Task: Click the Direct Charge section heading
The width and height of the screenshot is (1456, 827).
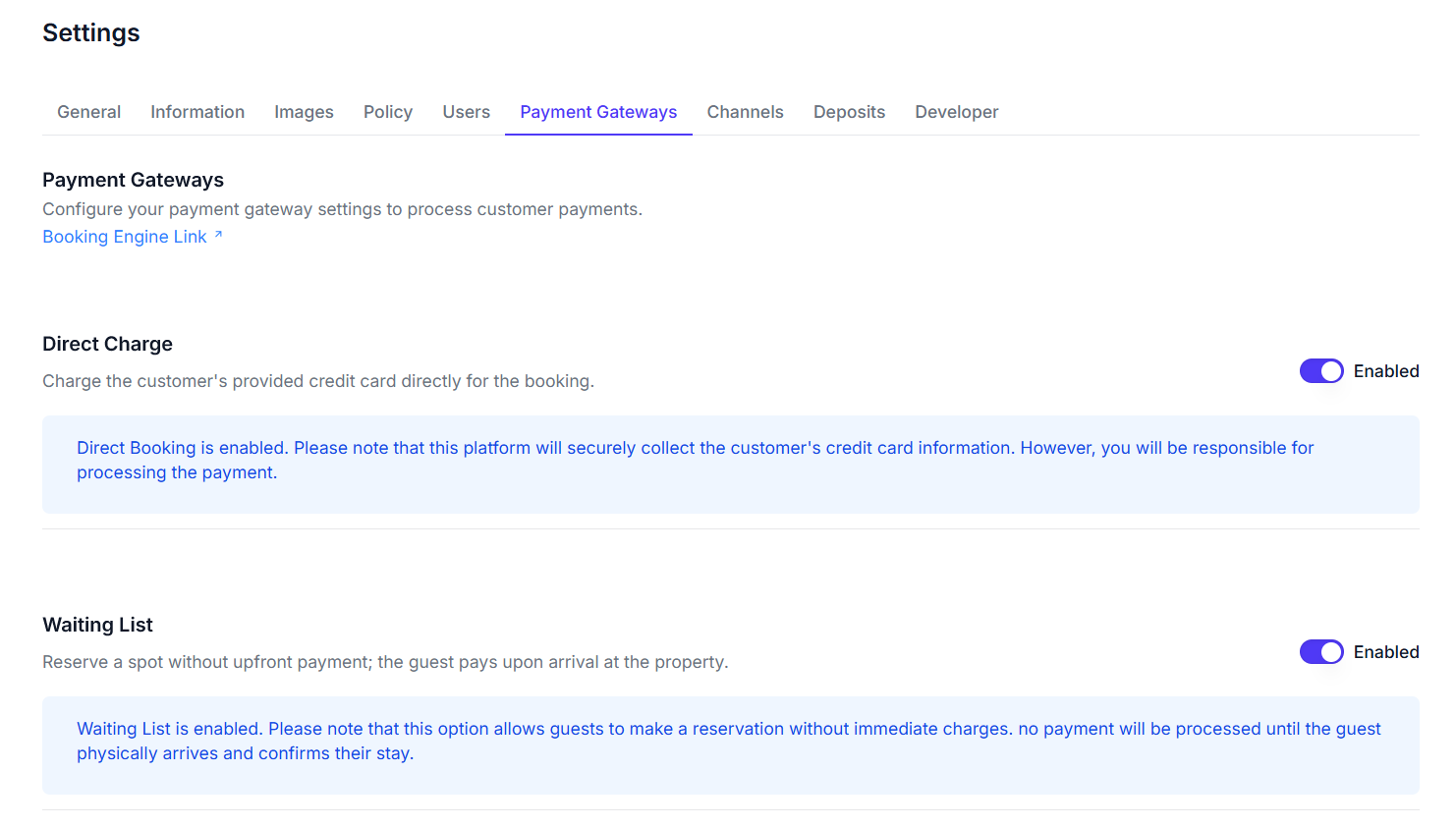Action: pyautogui.click(x=107, y=344)
